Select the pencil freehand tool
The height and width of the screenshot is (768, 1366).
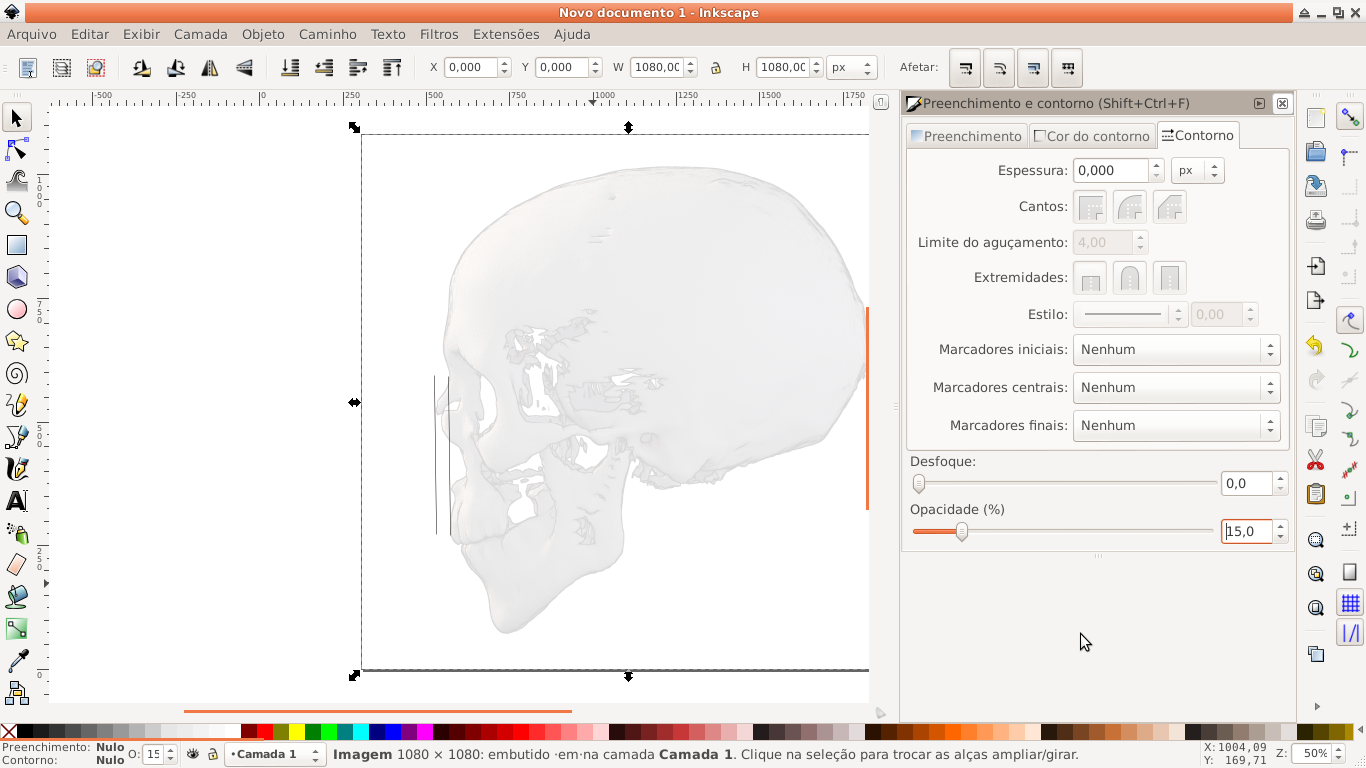coord(16,405)
